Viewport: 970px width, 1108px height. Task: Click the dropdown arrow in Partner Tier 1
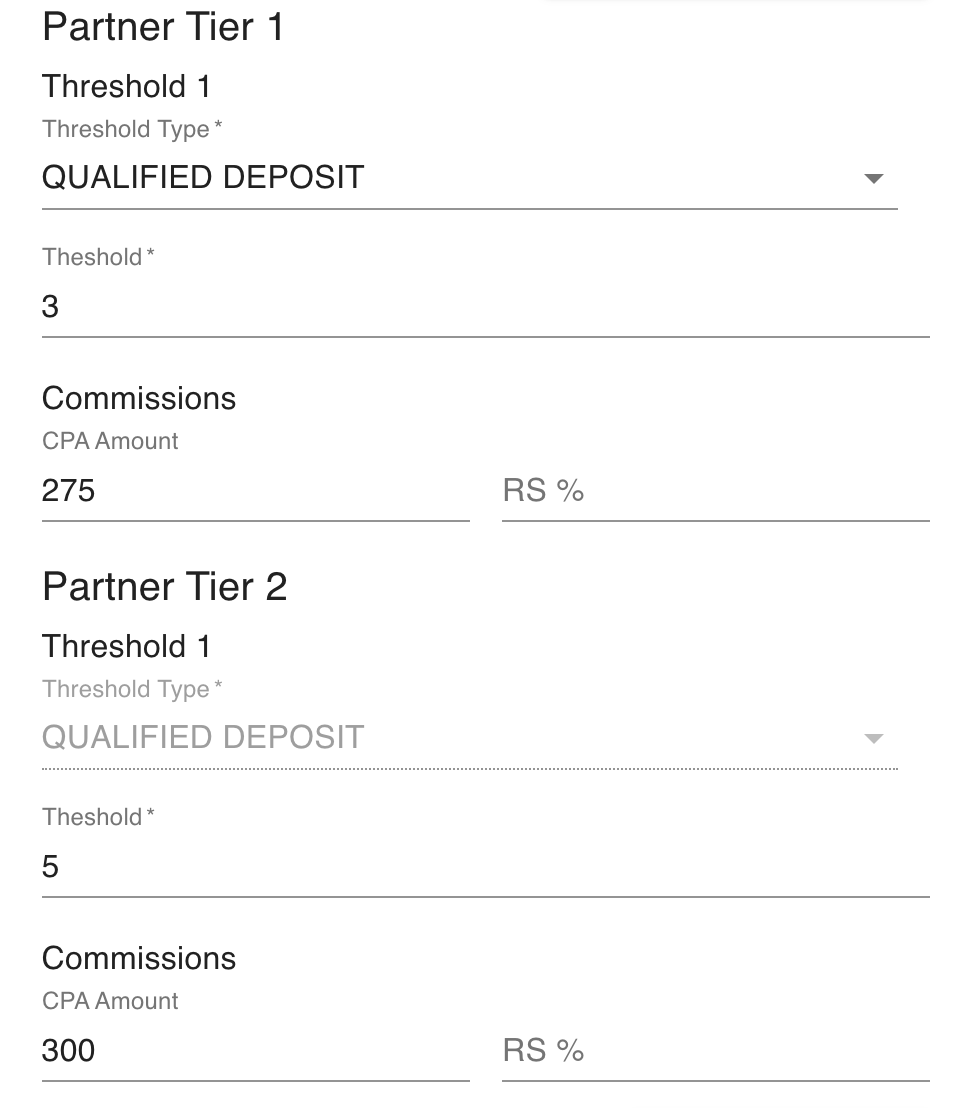pos(873,179)
